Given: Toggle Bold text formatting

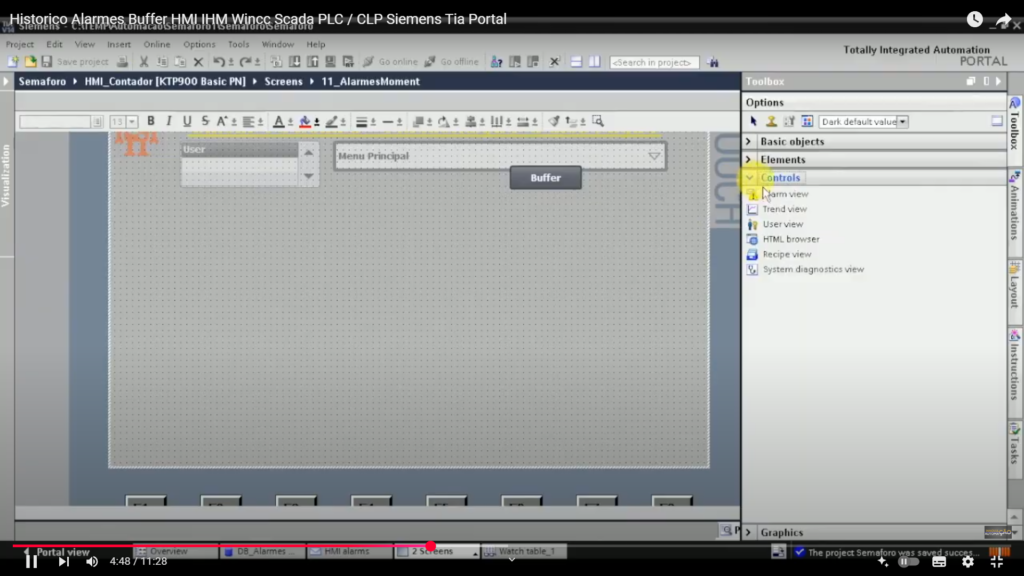Looking at the screenshot, I should (151, 121).
